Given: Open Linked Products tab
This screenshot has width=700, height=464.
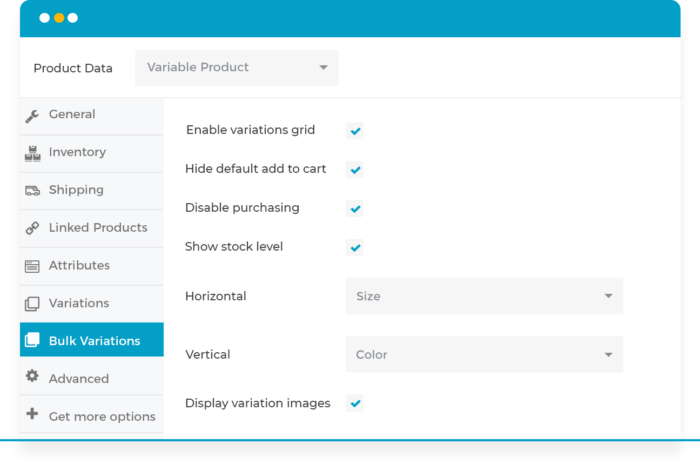Looking at the screenshot, I should 92,228.
